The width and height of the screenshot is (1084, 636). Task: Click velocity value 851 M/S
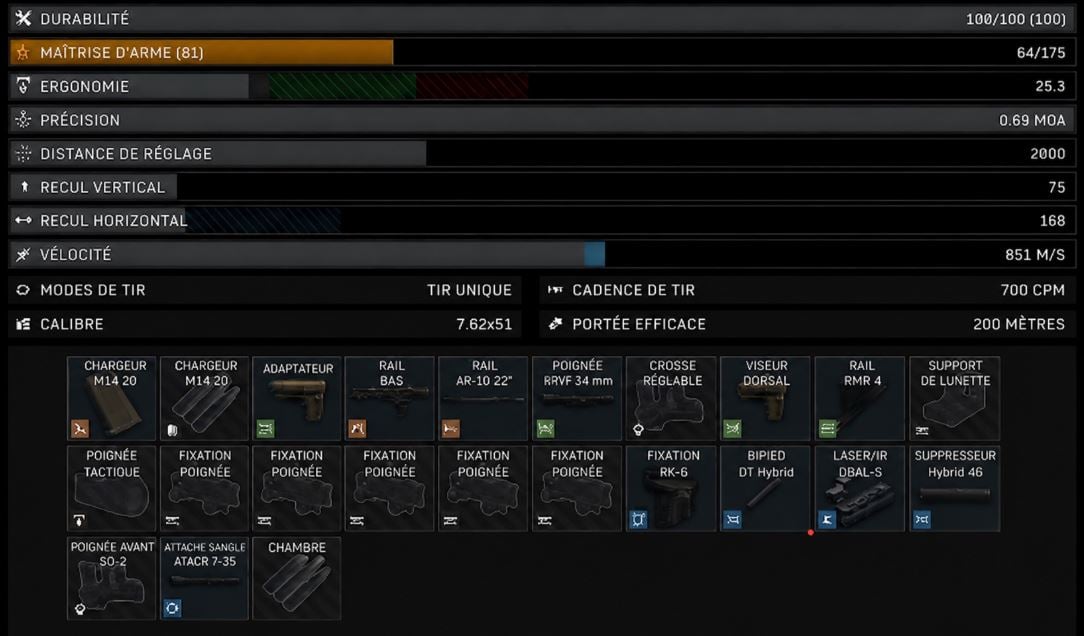tap(1035, 255)
